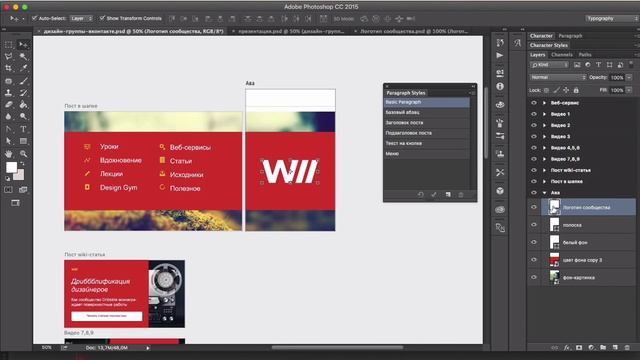This screenshot has height=360, width=640.
Task: Select Текст на кнопке paragraph style
Action: pyautogui.click(x=427, y=143)
